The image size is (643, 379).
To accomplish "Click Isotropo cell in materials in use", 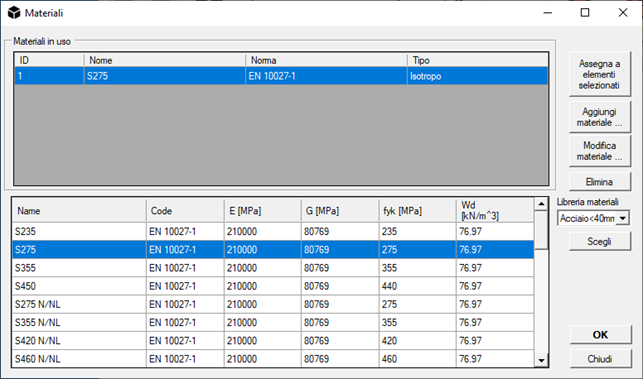I will (x=478, y=76).
